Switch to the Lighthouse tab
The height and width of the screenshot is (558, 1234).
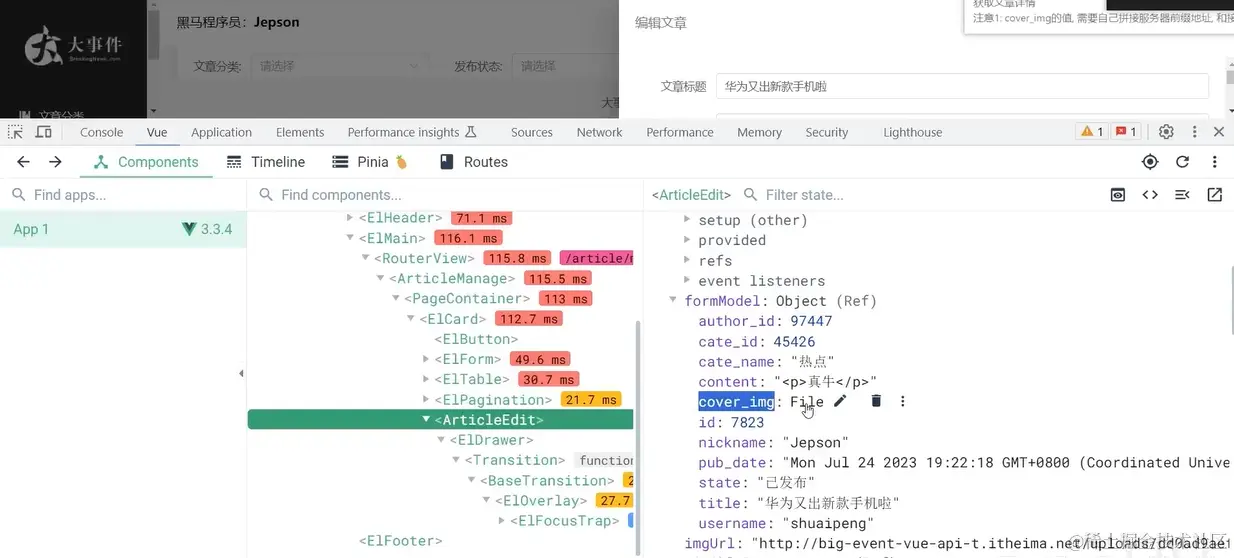[913, 132]
